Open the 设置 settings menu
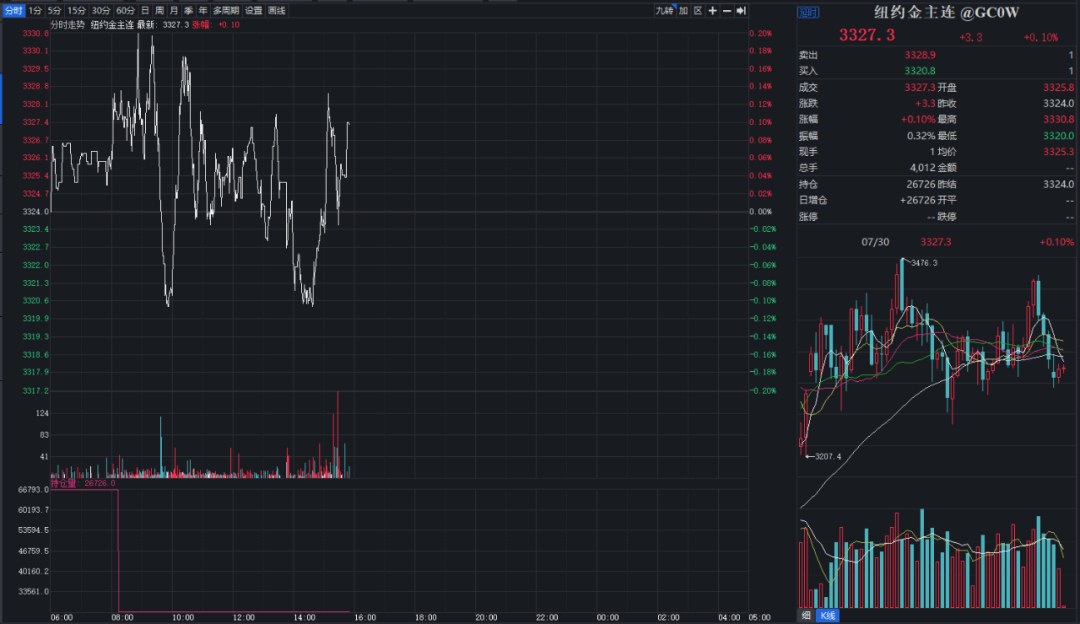The width and height of the screenshot is (1080, 624). 254,10
